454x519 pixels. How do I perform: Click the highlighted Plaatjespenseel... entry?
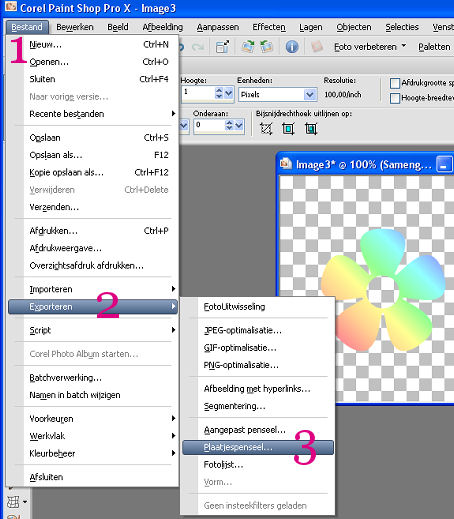coord(258,447)
